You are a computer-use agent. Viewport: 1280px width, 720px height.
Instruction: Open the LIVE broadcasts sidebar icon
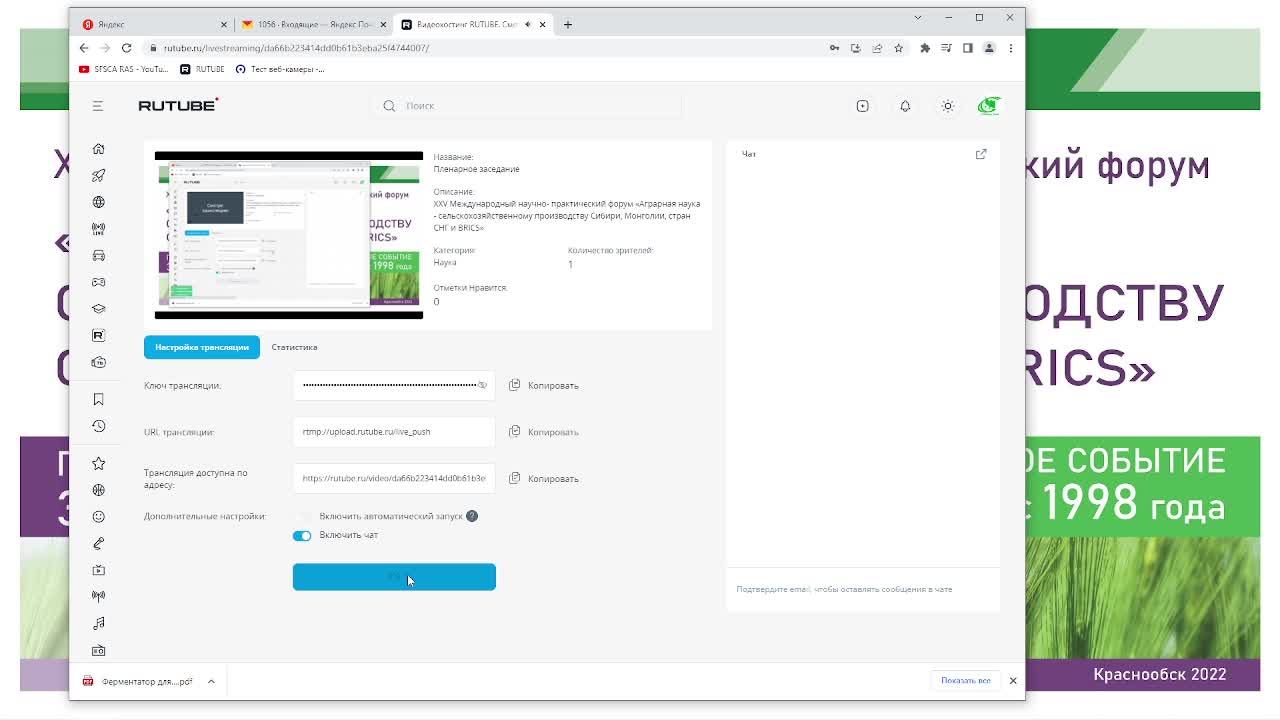(x=98, y=229)
